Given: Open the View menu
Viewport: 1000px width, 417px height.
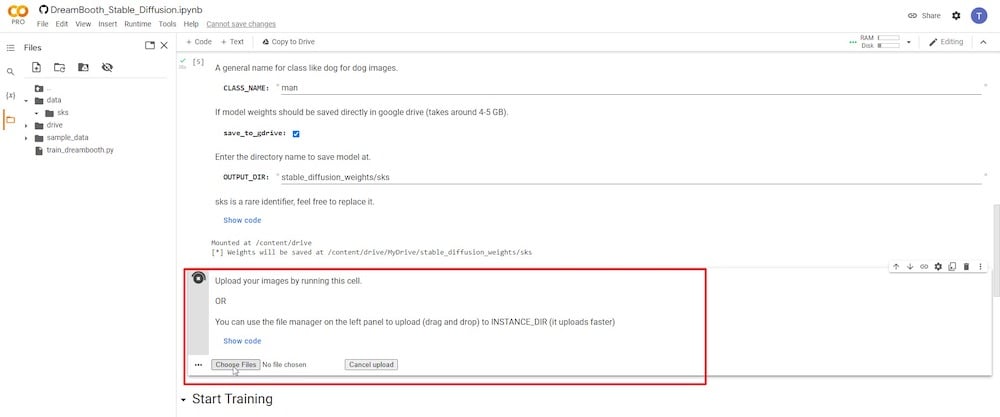Looking at the screenshot, I should tap(83, 24).
